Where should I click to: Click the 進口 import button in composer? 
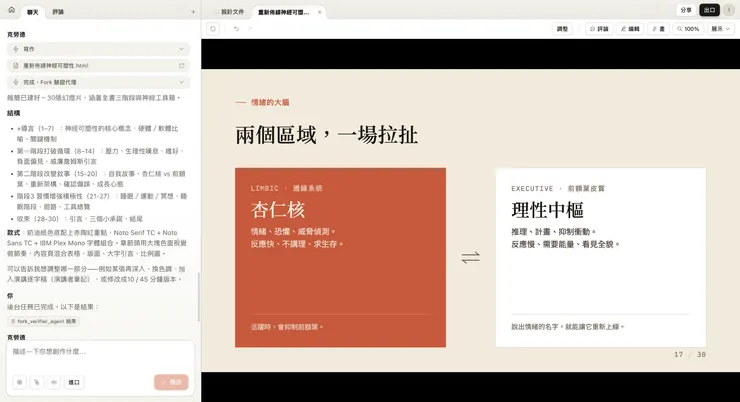74,382
